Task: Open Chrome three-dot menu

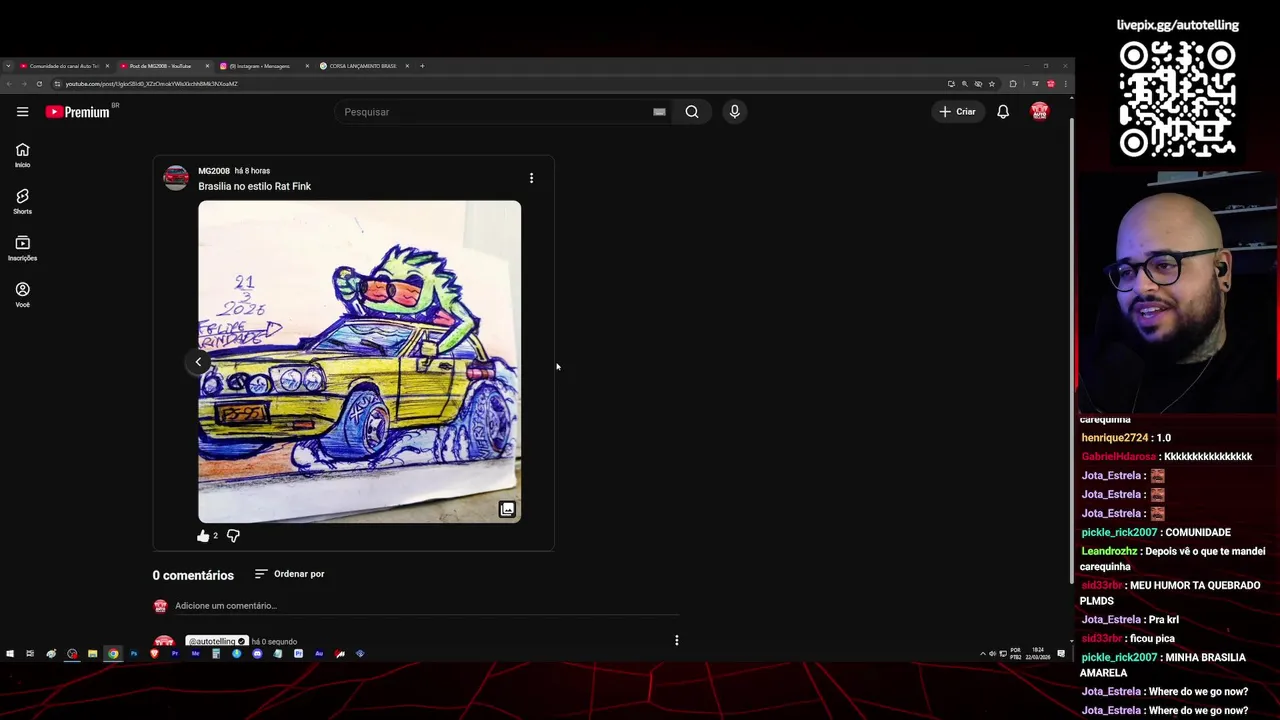Action: 1066,84
